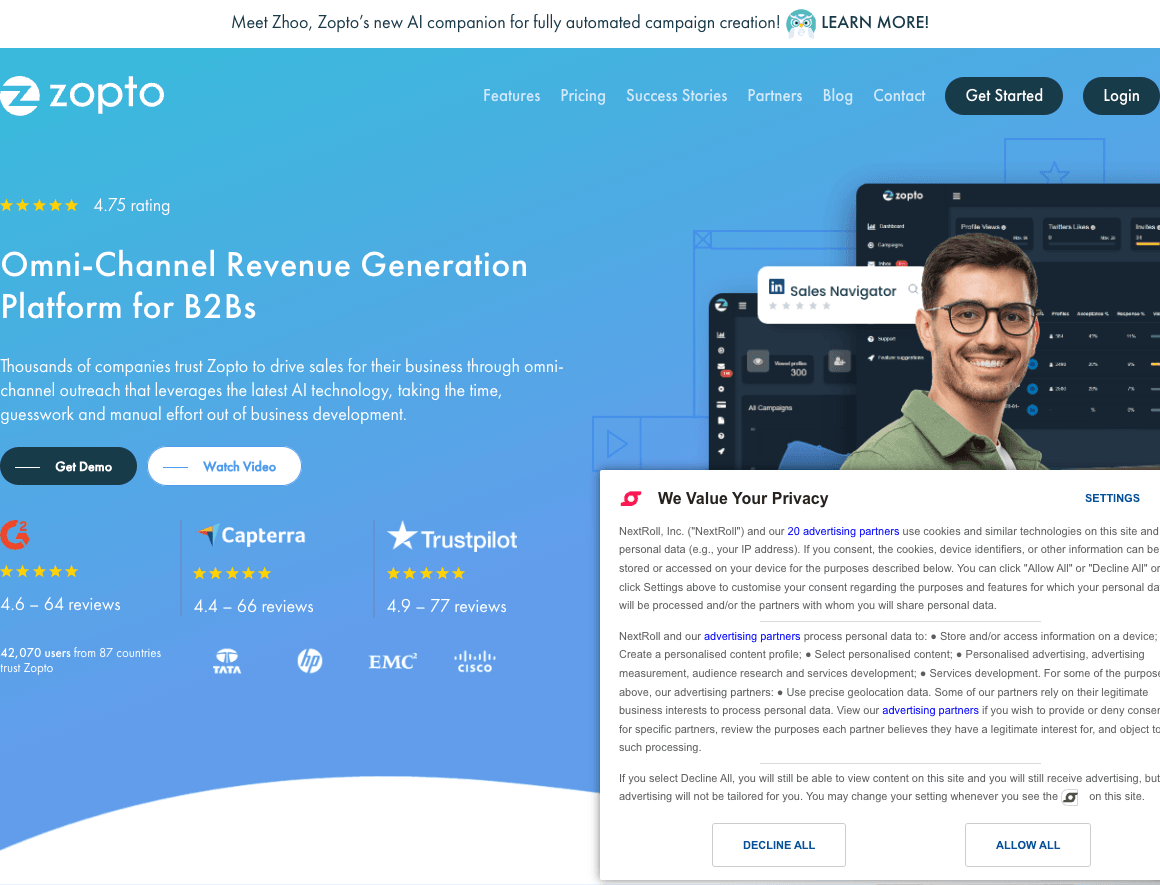Click the Trustpilot five-star rating
1160x885 pixels.
click(x=426, y=573)
